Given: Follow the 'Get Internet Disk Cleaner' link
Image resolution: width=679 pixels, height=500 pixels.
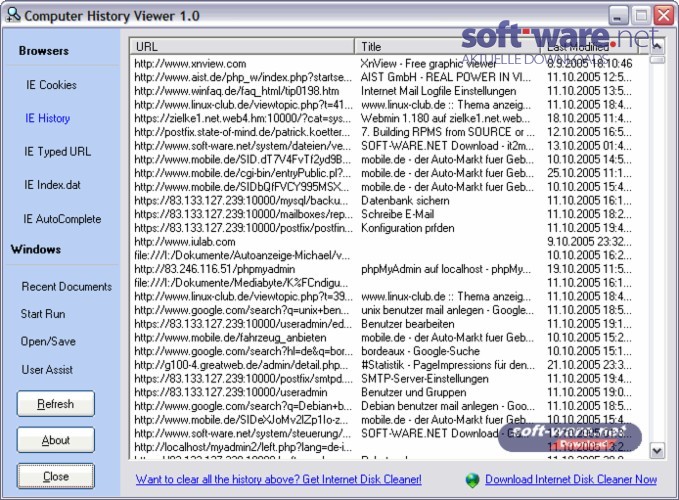Looking at the screenshot, I should coord(278,480).
